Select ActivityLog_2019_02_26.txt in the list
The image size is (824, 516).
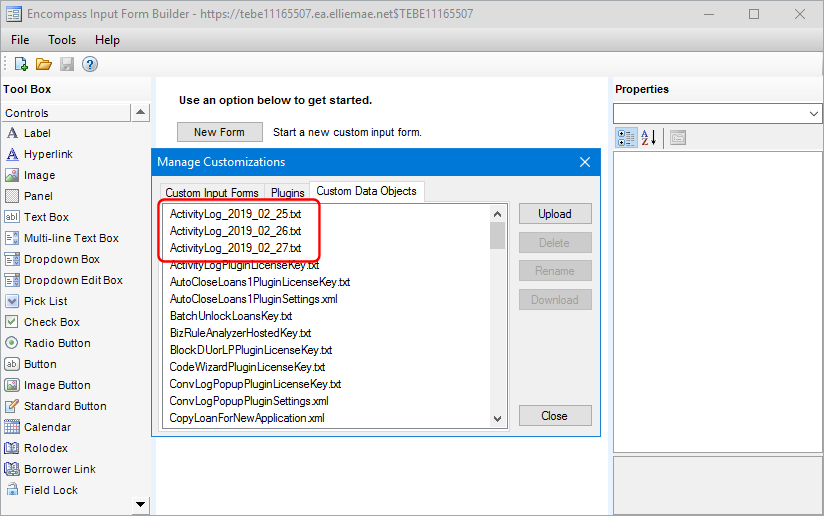tap(235, 231)
